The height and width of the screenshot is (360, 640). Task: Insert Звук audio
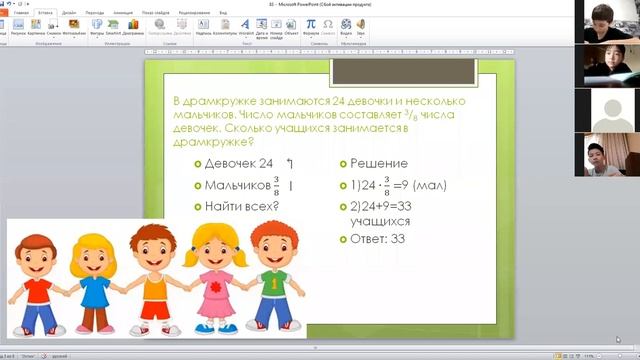[x=361, y=24]
